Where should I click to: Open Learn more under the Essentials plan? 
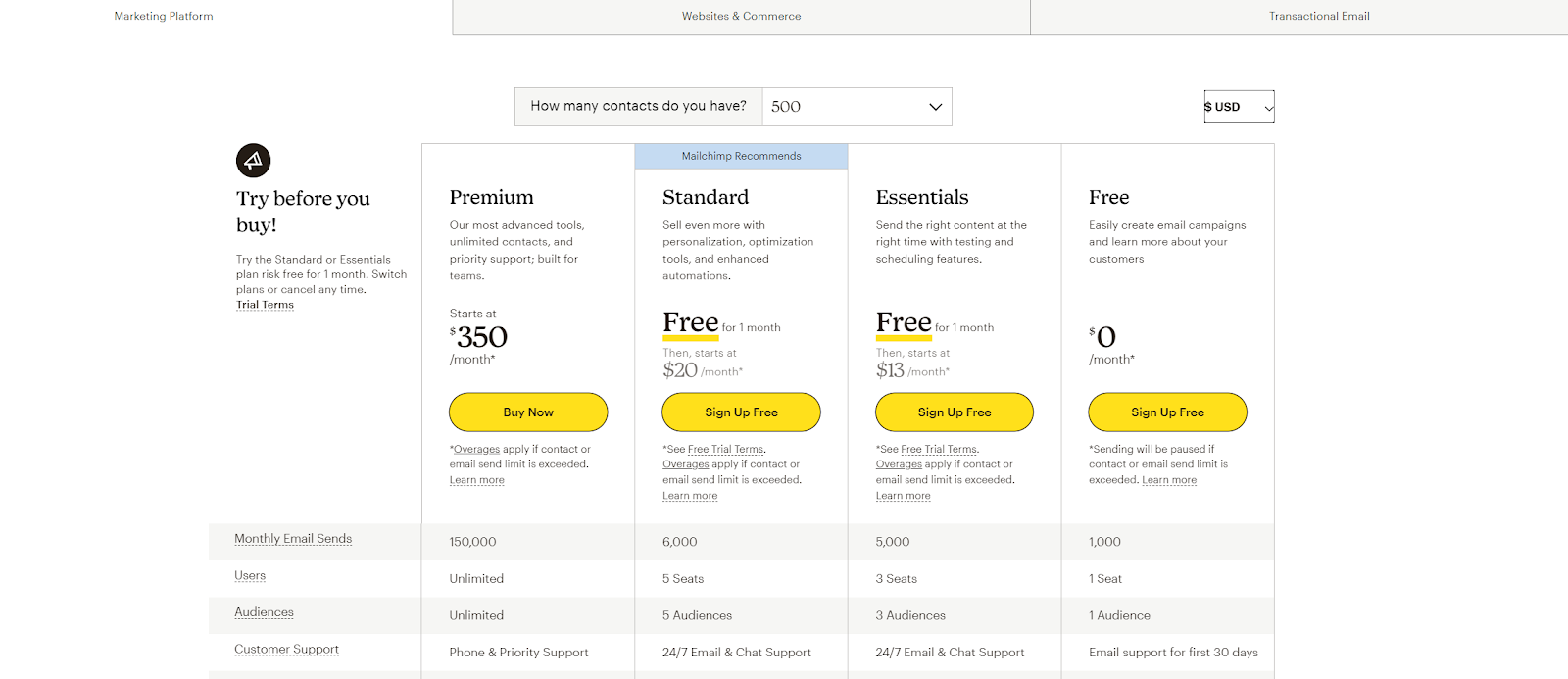(x=903, y=496)
